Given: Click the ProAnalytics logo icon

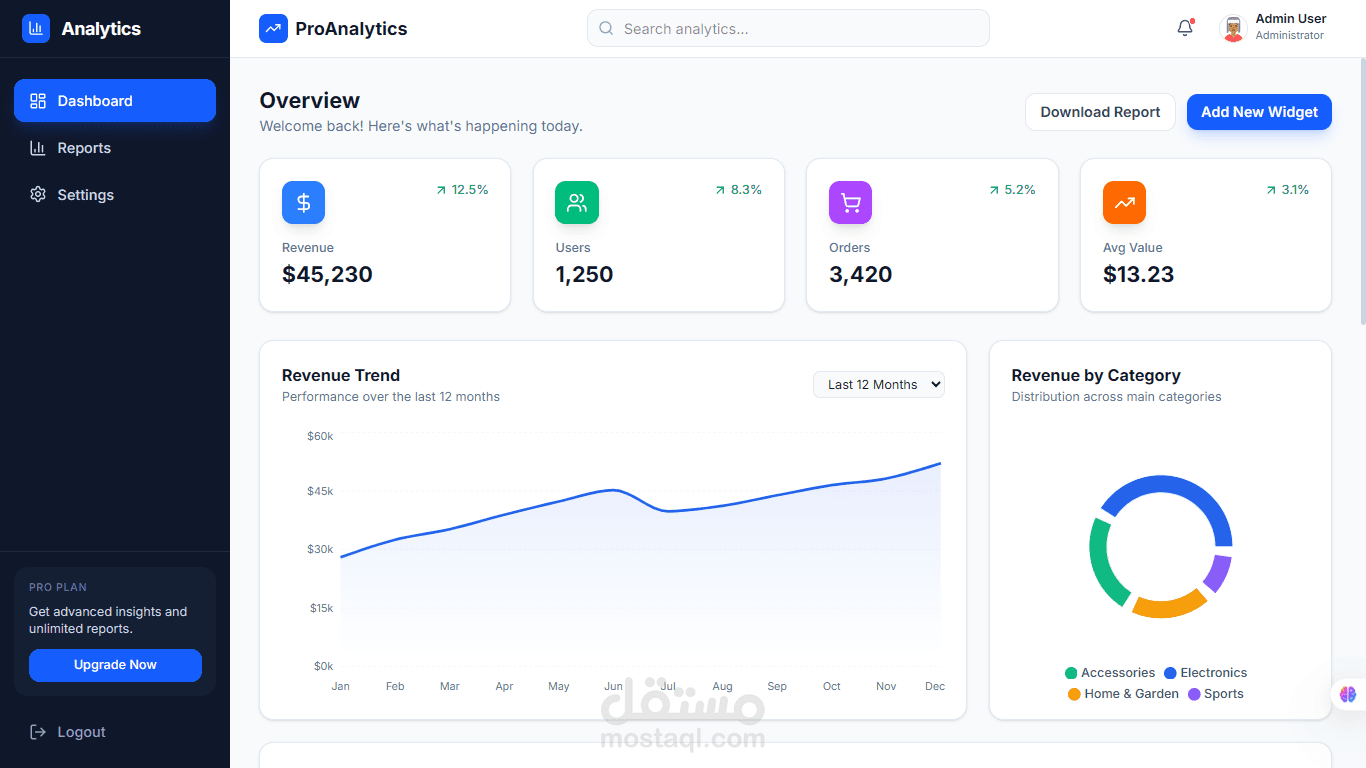Looking at the screenshot, I should pyautogui.click(x=273, y=28).
